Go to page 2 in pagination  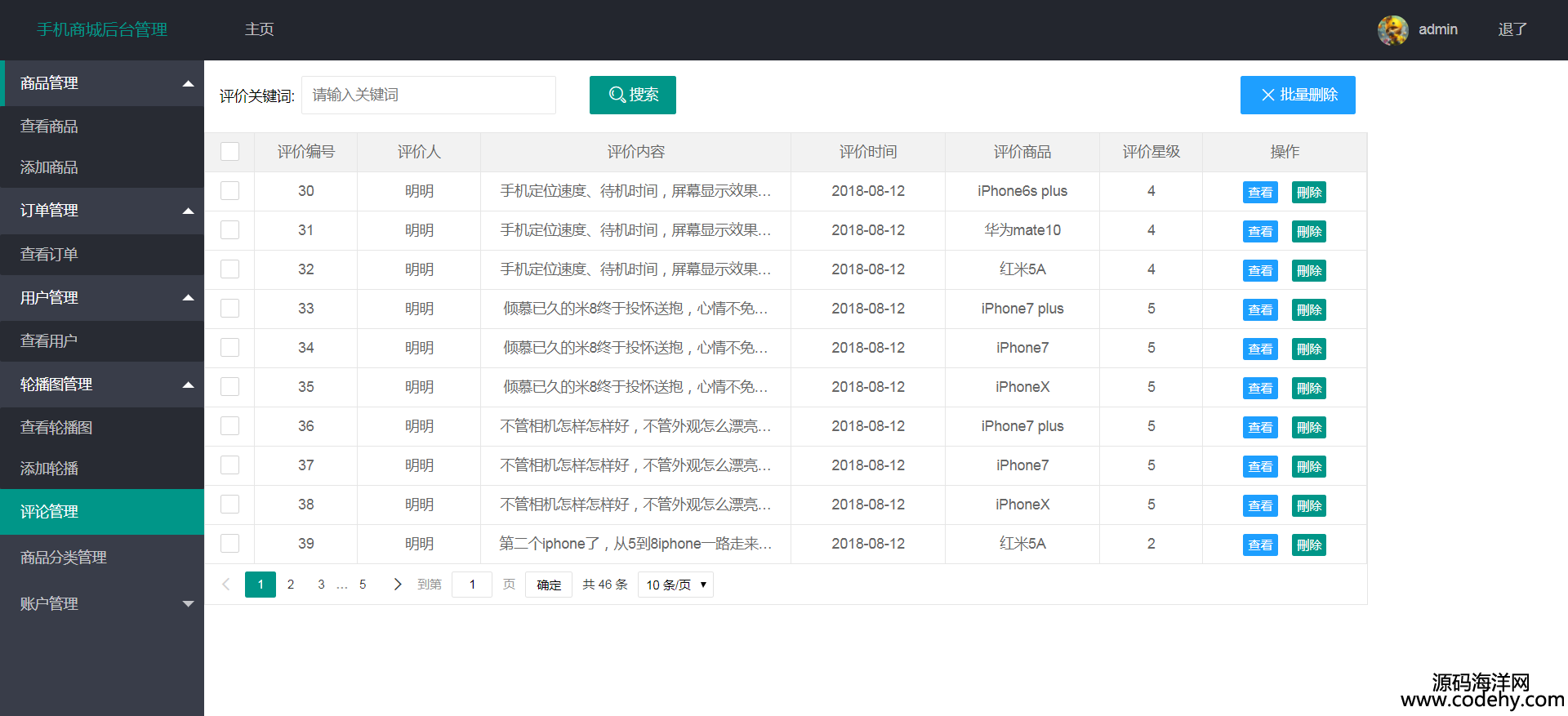[291, 585]
